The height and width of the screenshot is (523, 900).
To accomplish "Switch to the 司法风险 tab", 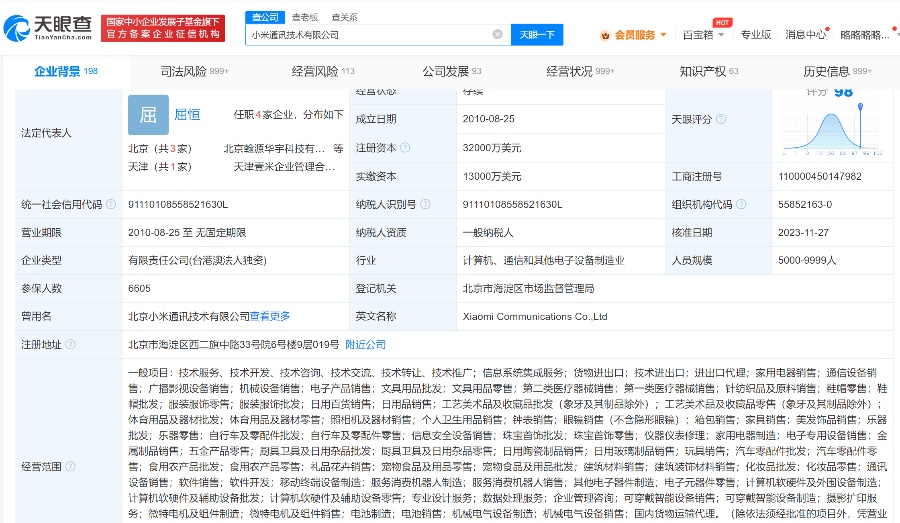I will point(194,72).
